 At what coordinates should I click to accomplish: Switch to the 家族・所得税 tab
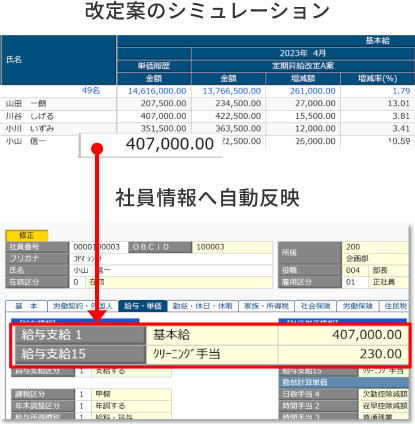coord(266,306)
